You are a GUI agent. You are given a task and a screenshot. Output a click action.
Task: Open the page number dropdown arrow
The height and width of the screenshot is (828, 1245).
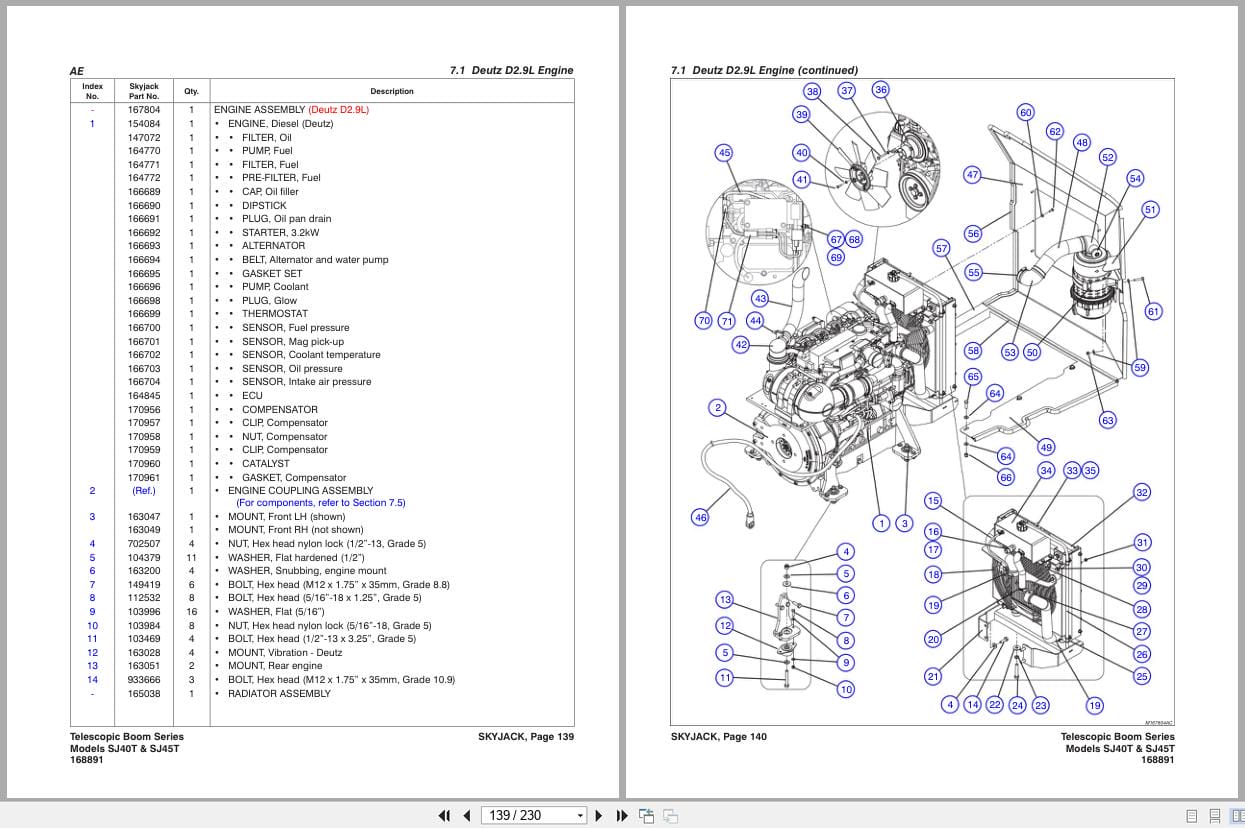[x=580, y=816]
